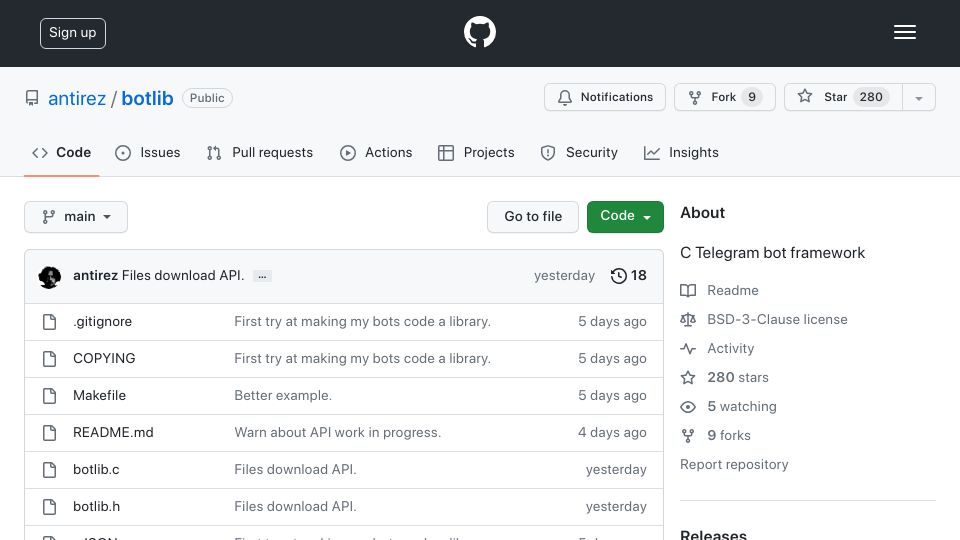960x540 pixels.
Task: View commit history with 18 commits
Action: 628,276
